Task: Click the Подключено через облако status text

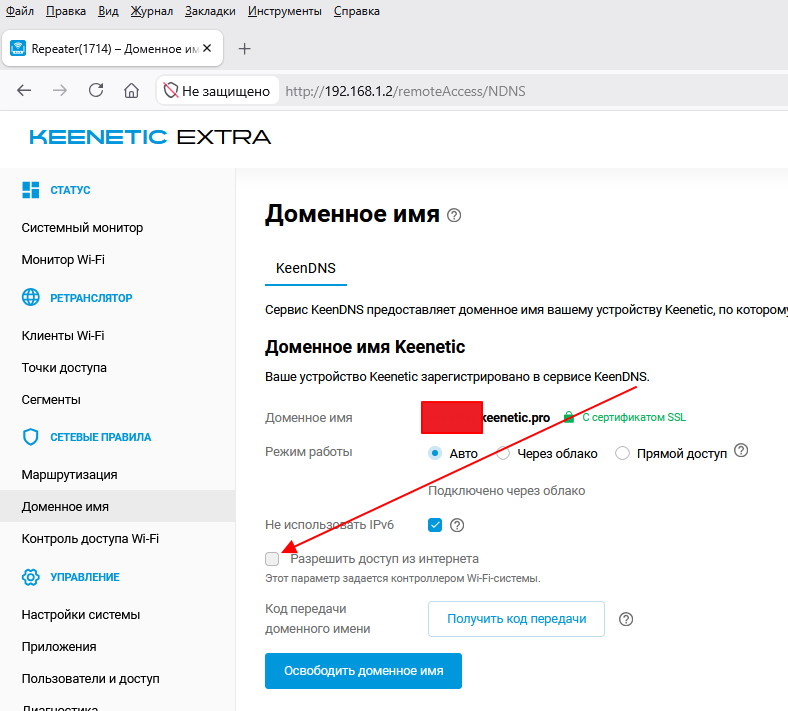Action: pos(507,490)
